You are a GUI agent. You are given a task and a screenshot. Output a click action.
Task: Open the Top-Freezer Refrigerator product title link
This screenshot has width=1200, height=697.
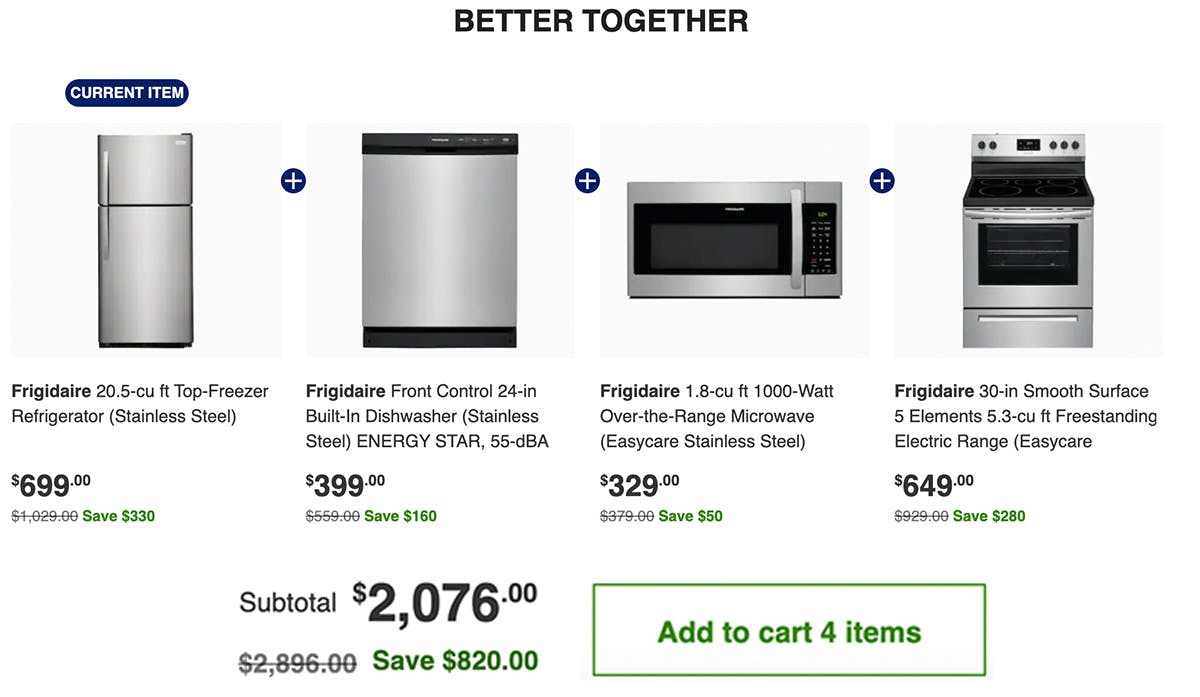140,403
